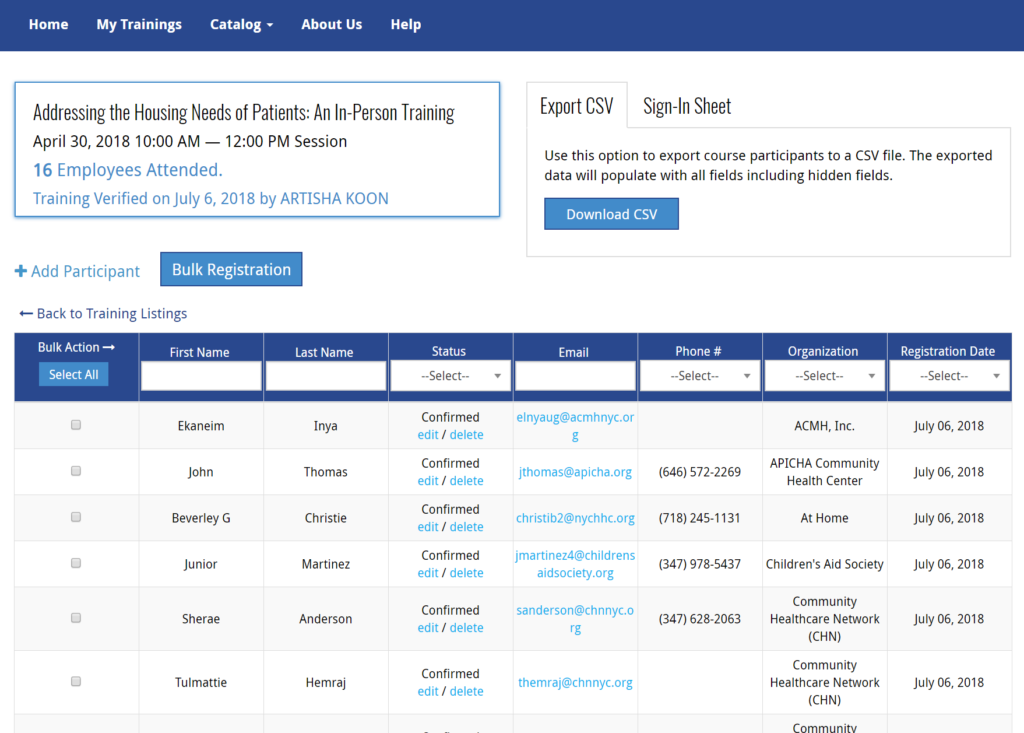Click the First Name filter field
The height and width of the screenshot is (733, 1024).
(x=201, y=376)
